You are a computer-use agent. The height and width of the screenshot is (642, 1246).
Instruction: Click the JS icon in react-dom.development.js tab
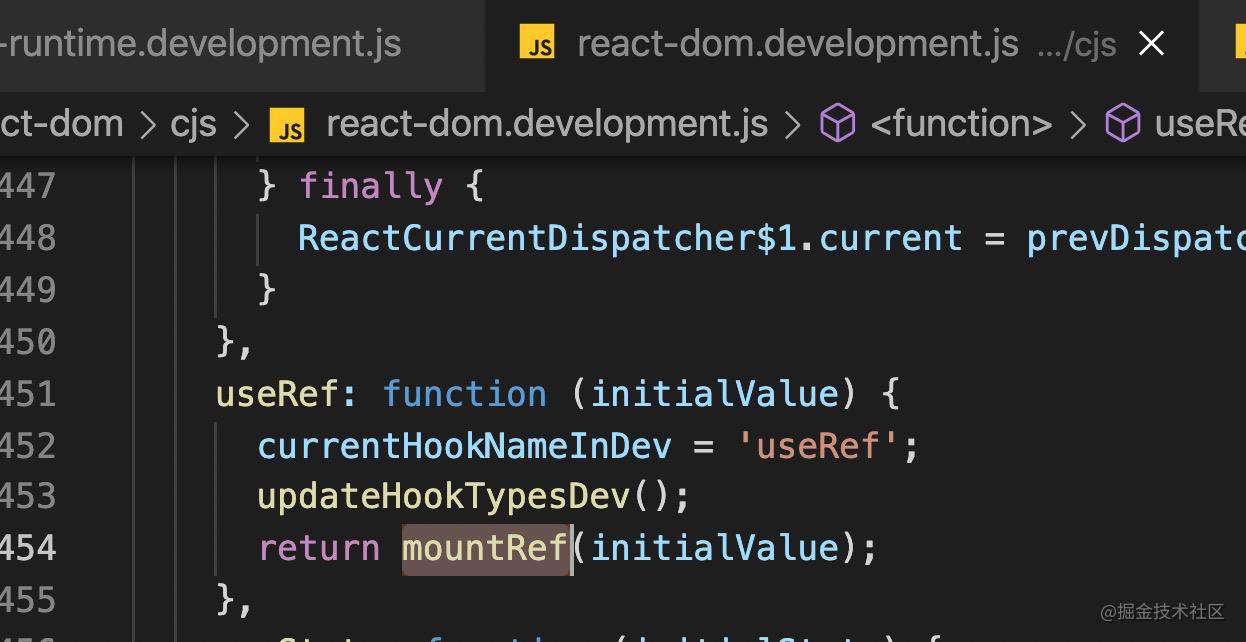pos(537,44)
